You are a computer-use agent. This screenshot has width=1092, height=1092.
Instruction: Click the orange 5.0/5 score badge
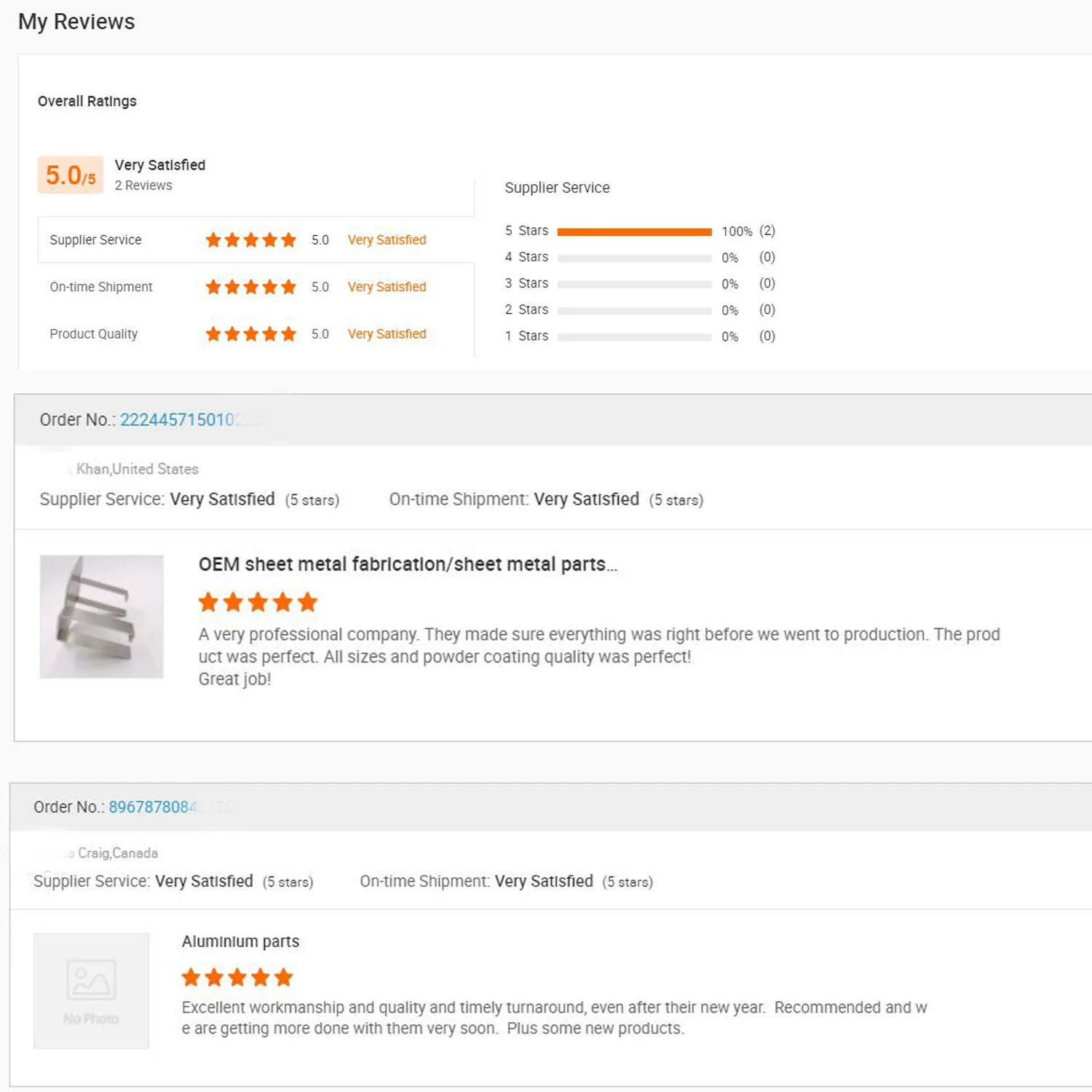tap(71, 175)
